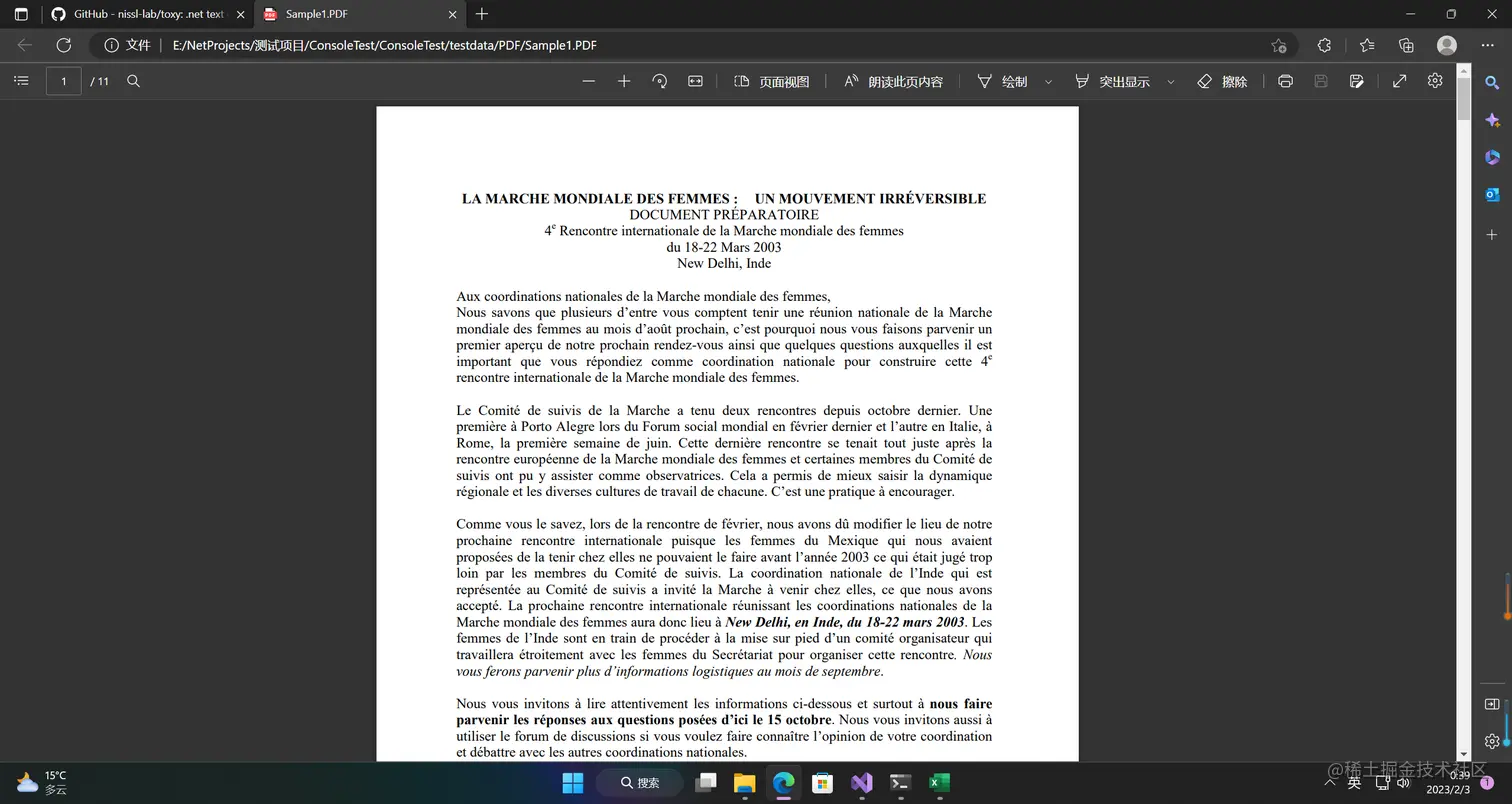Screen dimensions: 1512x804
Task: Click the address bar file path
Action: point(385,45)
